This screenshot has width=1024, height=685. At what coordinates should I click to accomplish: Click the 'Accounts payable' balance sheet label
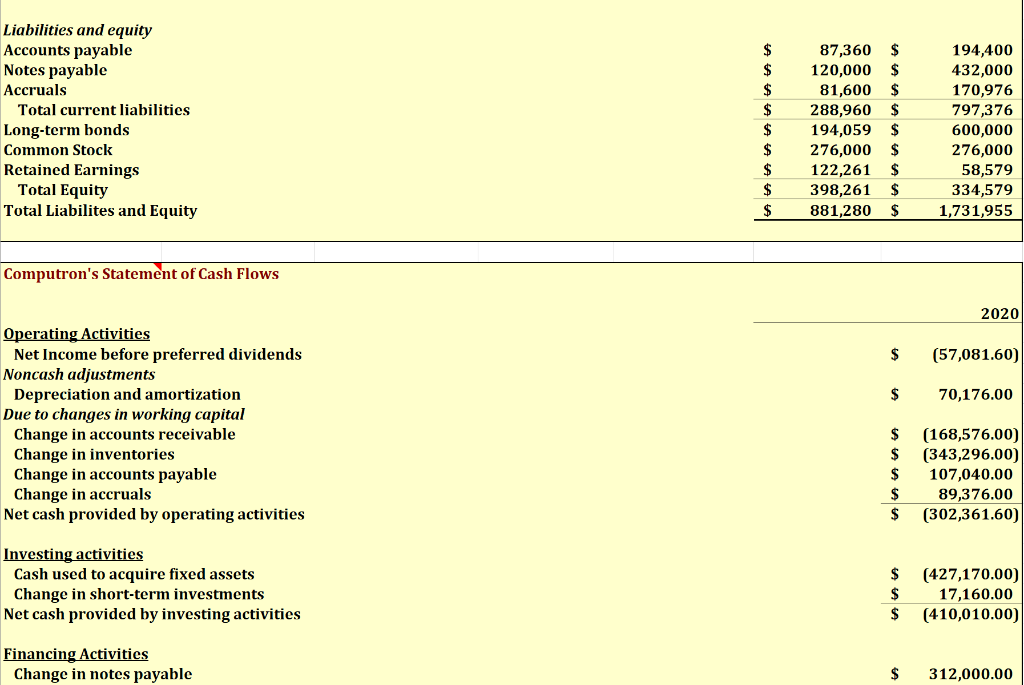point(68,50)
